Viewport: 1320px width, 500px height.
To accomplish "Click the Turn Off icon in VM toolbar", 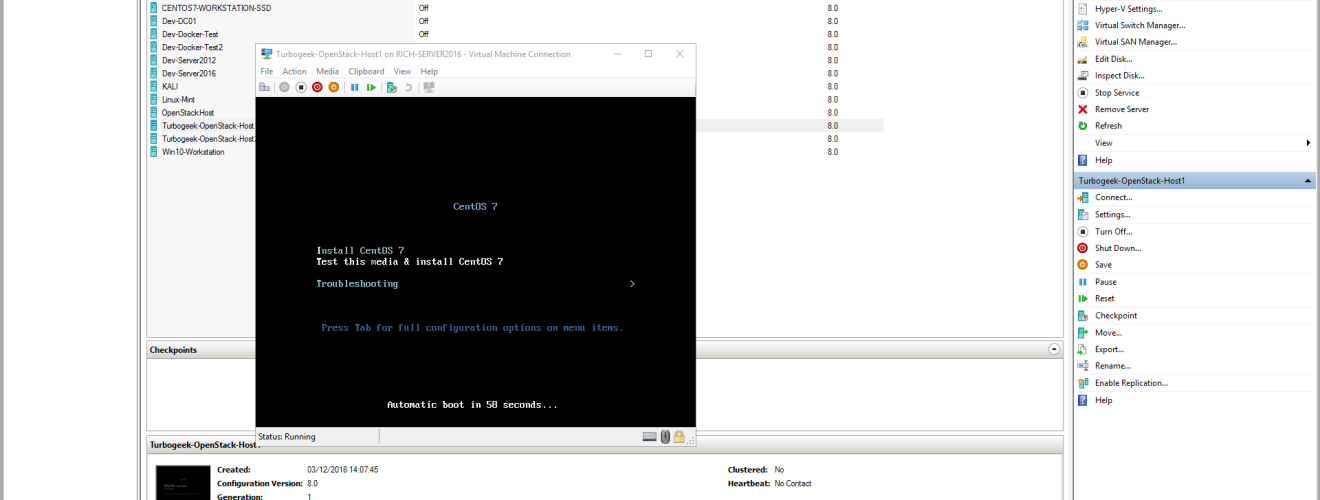I will coord(301,88).
